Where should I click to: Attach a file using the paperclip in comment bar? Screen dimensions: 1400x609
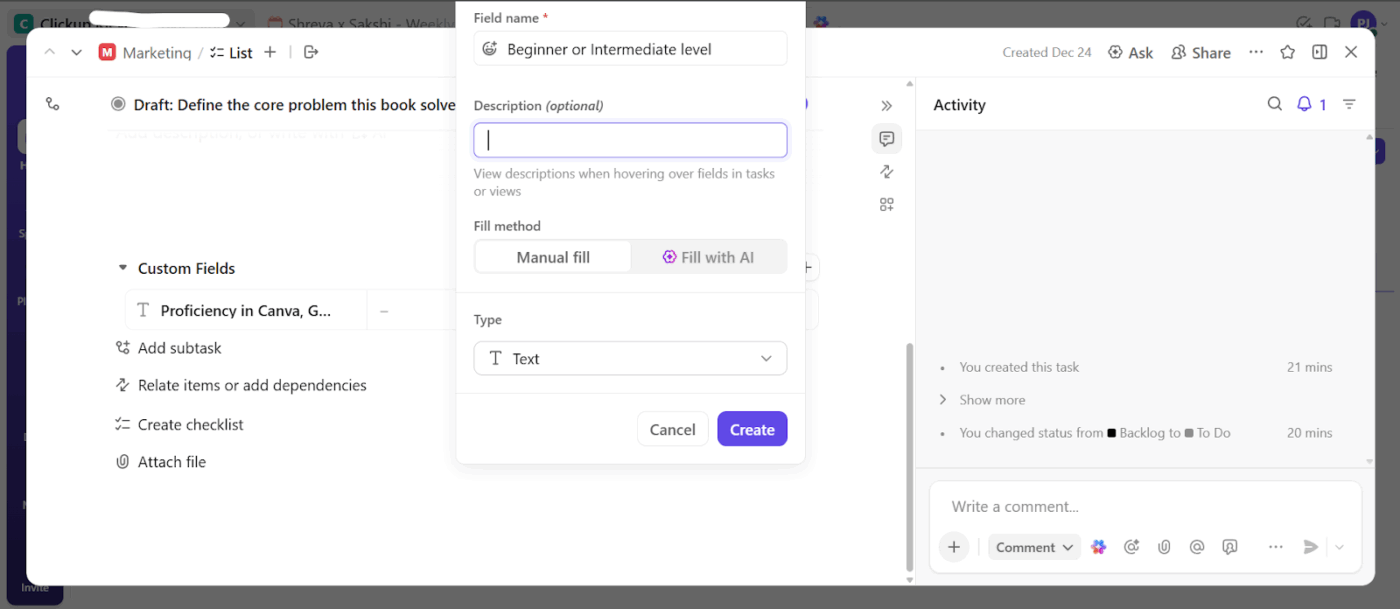1164,547
